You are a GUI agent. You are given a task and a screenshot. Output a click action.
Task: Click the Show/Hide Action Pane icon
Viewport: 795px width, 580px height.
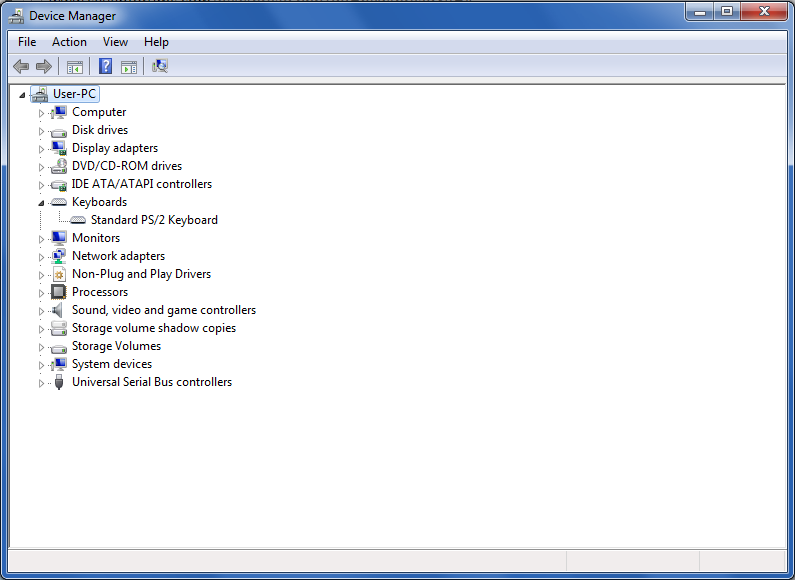click(129, 66)
